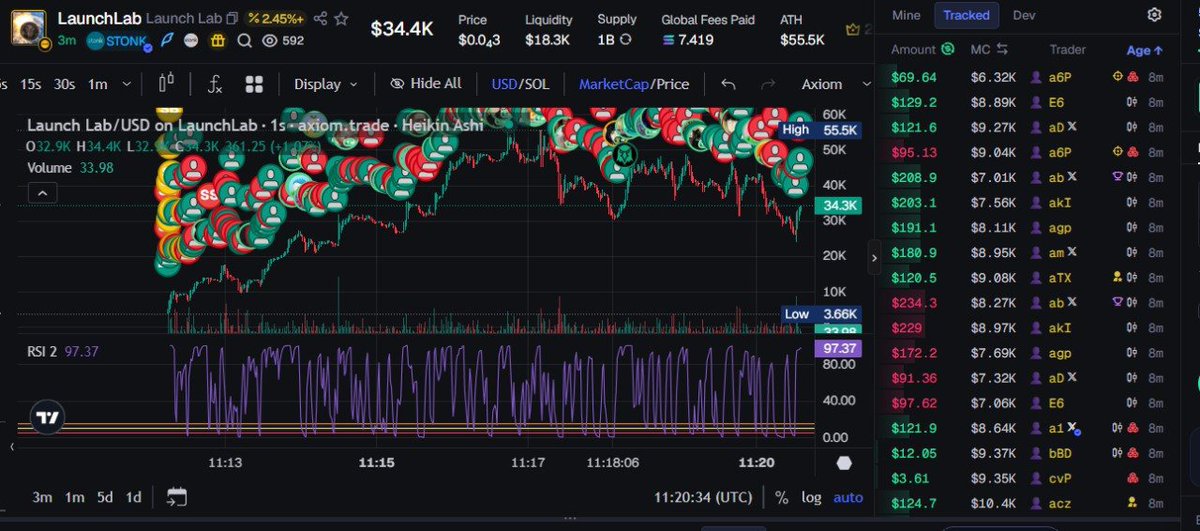Viewport: 1200px width, 531px height.
Task: Share the LaunchLab token via share icon
Action: coord(320,19)
